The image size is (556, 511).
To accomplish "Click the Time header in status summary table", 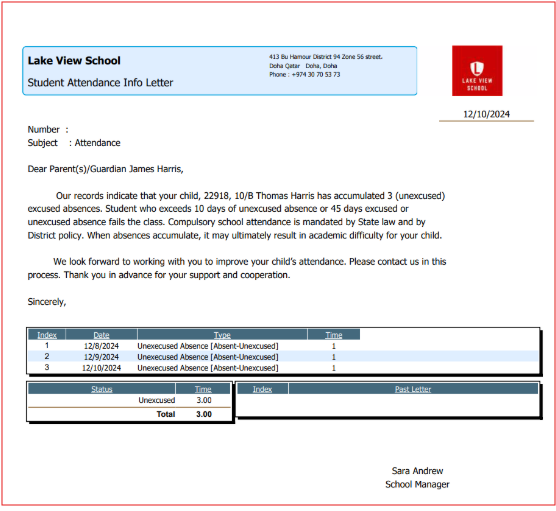I will (x=203, y=389).
